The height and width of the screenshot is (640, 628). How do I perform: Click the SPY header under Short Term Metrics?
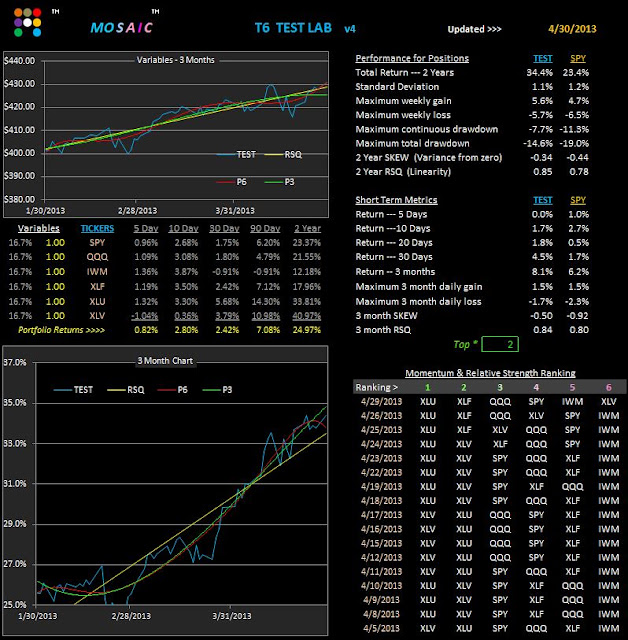(578, 200)
